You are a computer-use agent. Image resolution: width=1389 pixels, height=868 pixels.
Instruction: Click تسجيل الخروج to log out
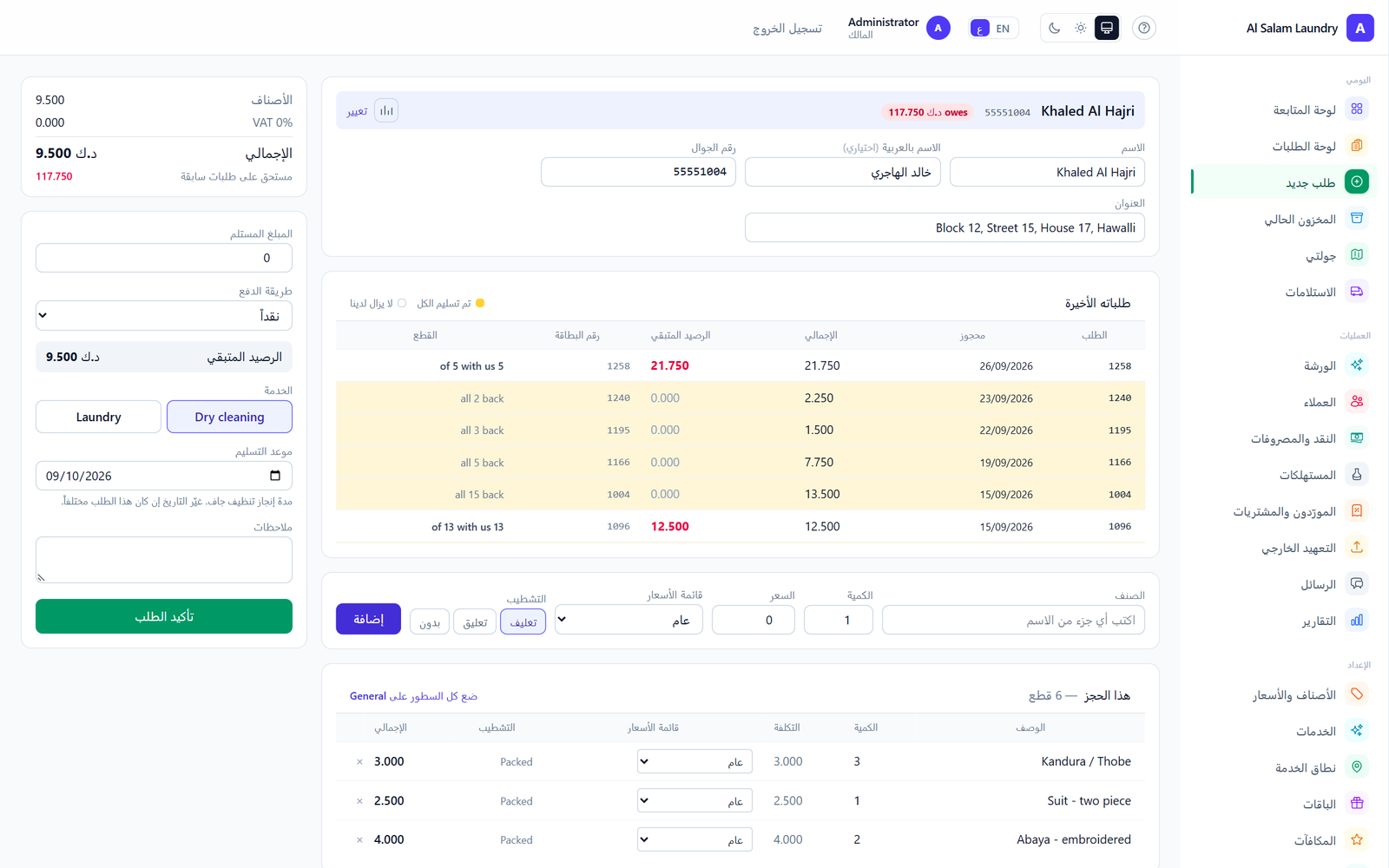point(787,29)
